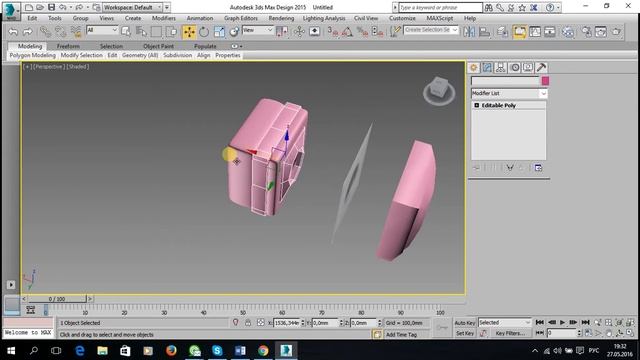Viewport: 640px width, 360px height.
Task: Click the Add Time Tag label
Action: pyautogui.click(x=401, y=335)
